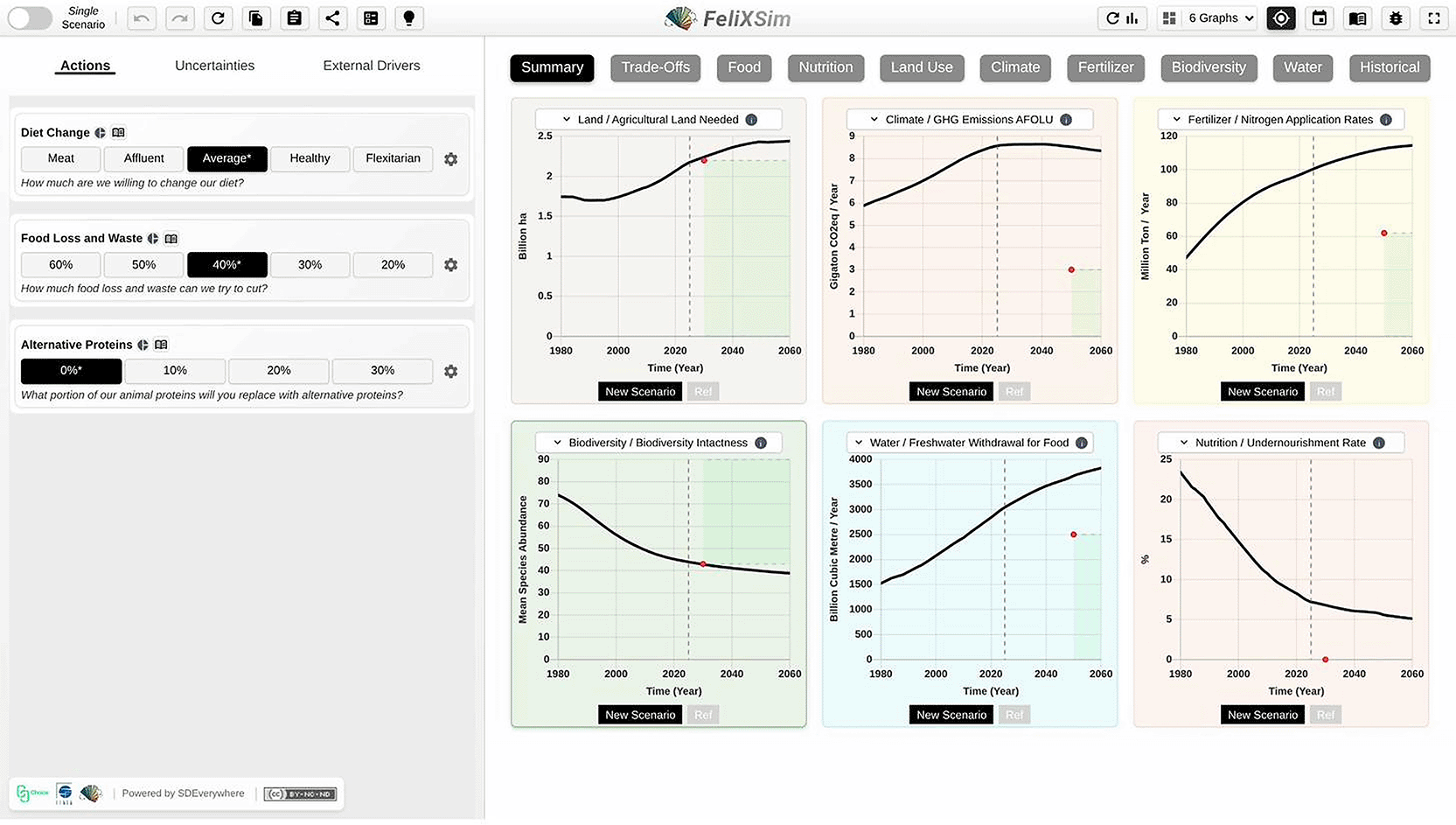Click the undo arrow icon
The width and height of the screenshot is (1456, 825).
pos(142,18)
